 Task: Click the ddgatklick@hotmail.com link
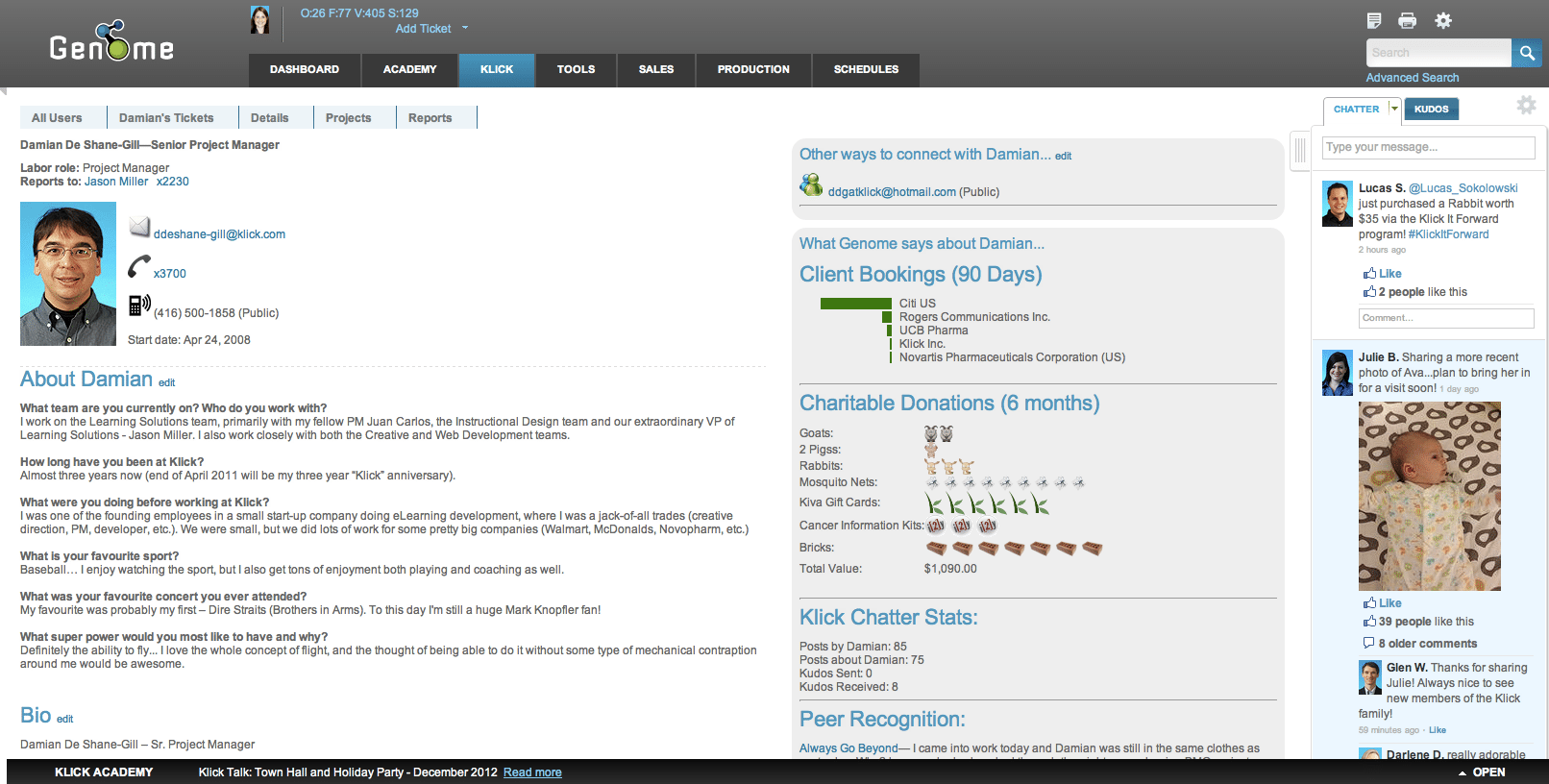(x=892, y=192)
